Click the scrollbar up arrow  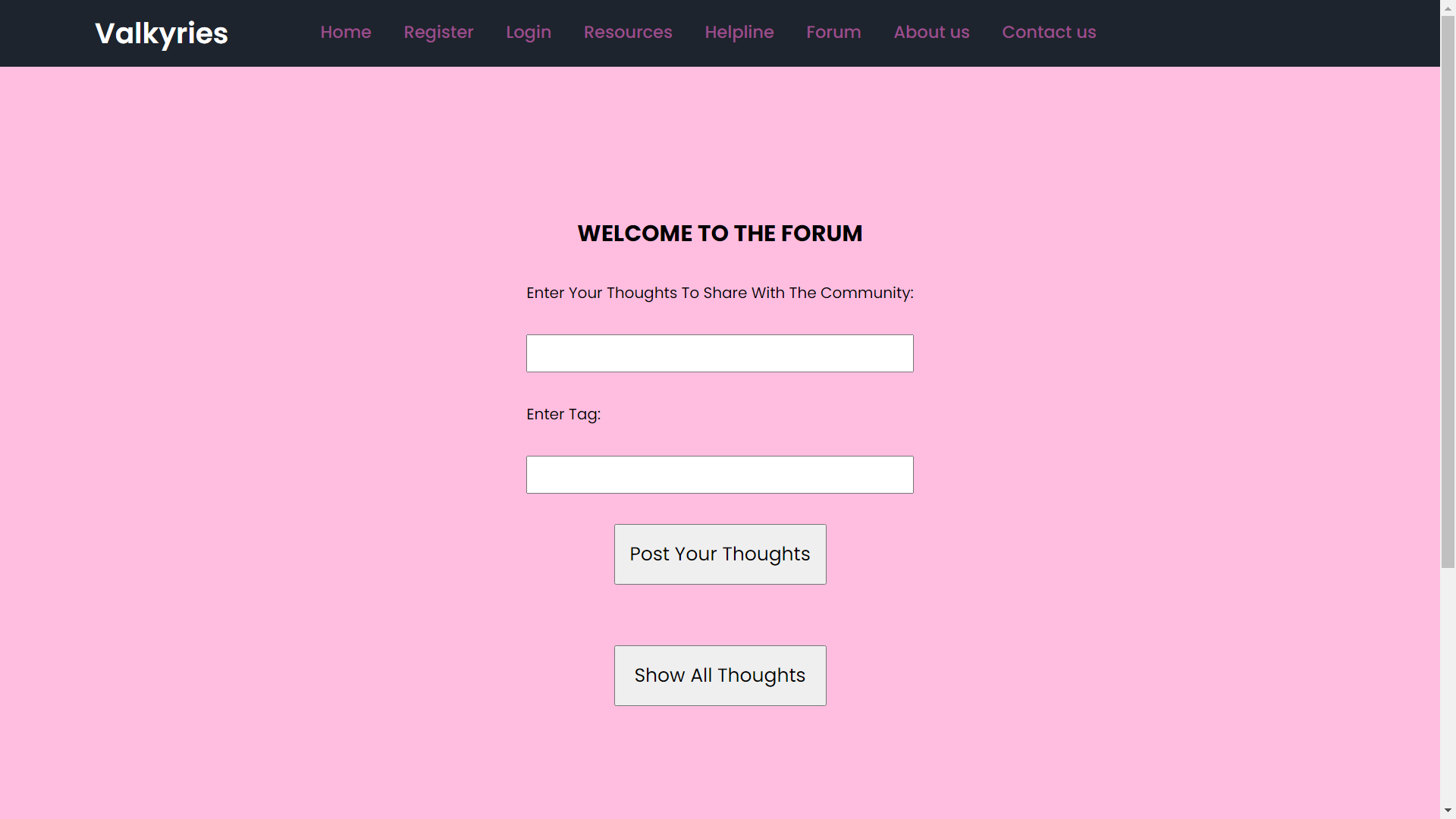click(x=1448, y=7)
